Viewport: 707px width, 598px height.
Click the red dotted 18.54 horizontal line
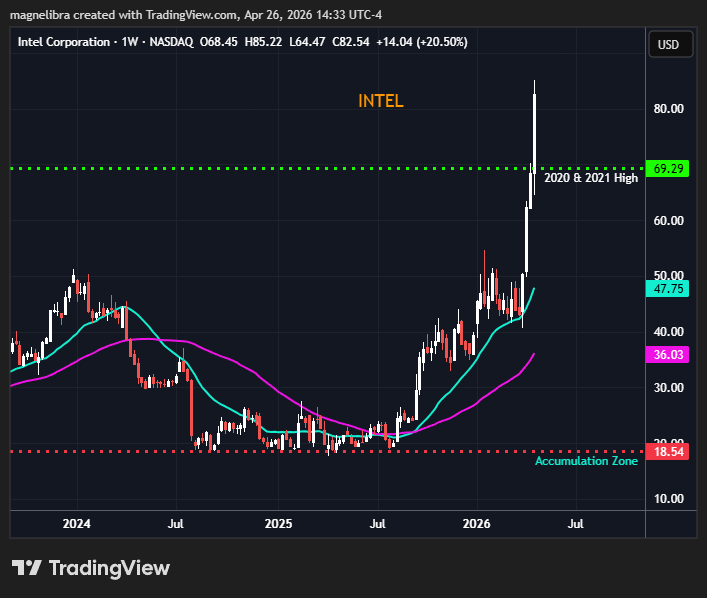(328, 451)
